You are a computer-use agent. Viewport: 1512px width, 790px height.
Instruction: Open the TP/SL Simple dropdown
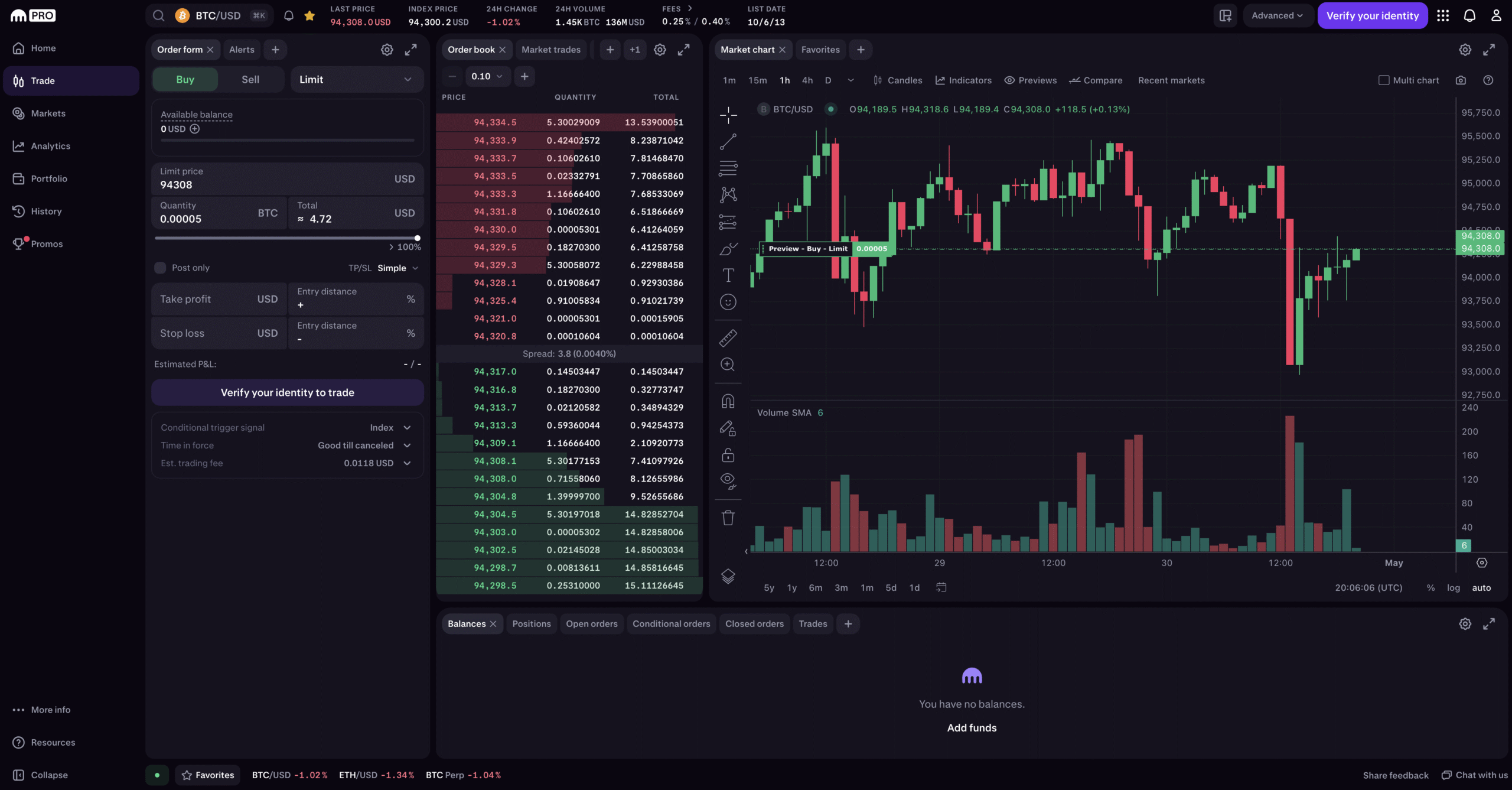(398, 268)
